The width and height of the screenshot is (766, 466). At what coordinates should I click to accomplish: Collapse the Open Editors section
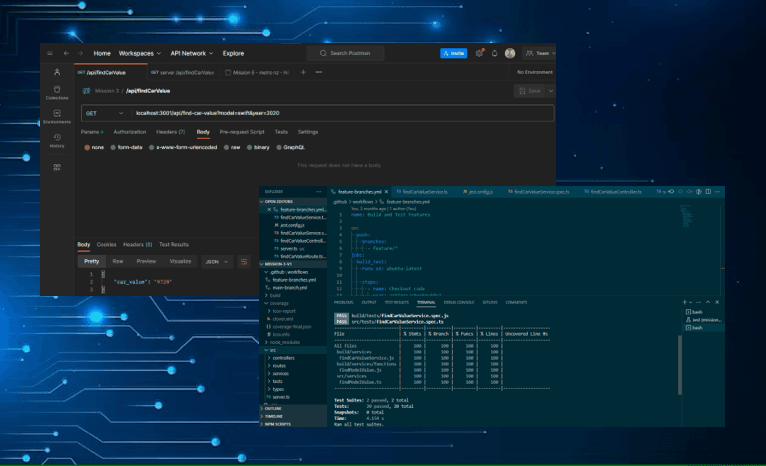pos(293,202)
